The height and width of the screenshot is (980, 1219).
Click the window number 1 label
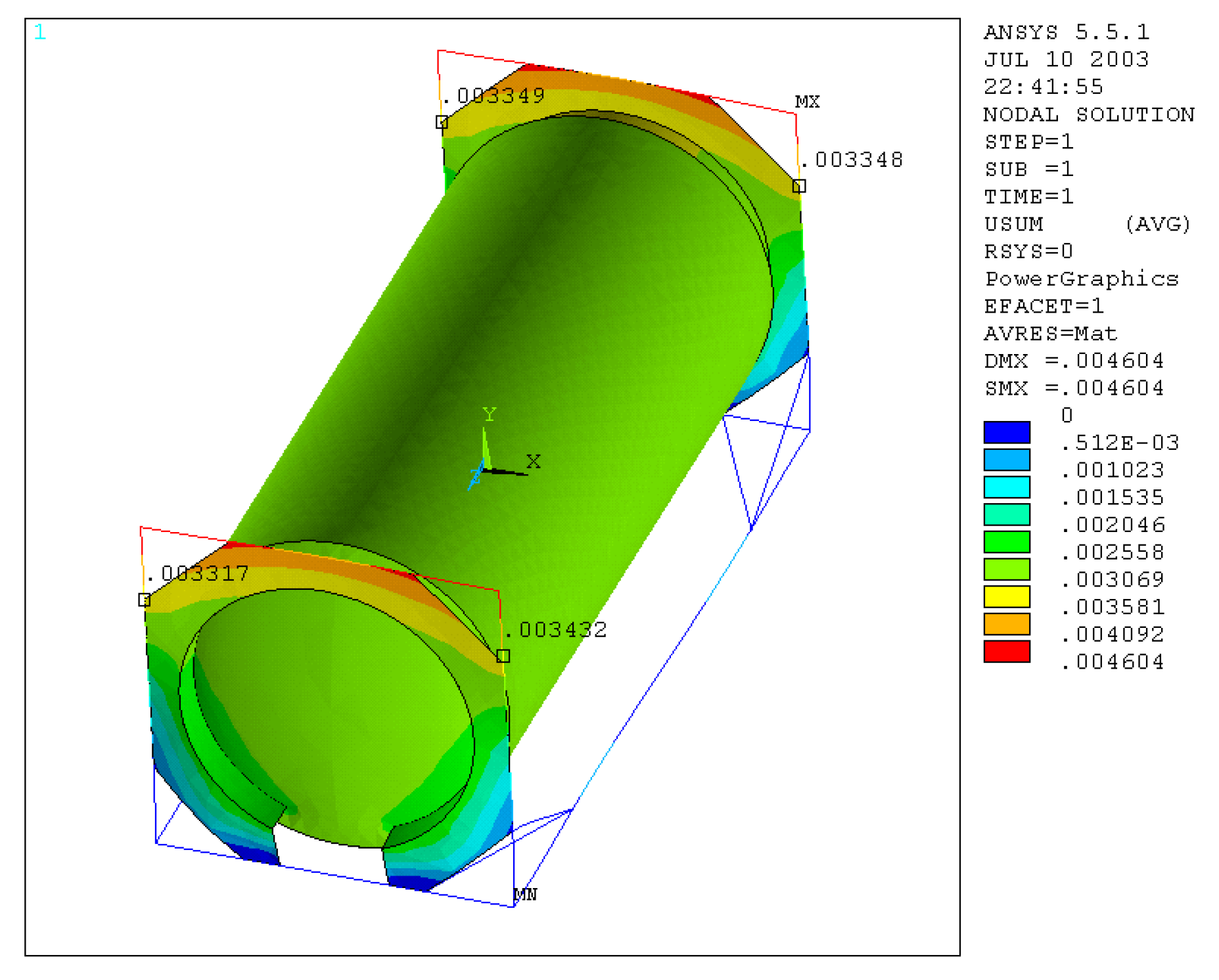(x=40, y=32)
